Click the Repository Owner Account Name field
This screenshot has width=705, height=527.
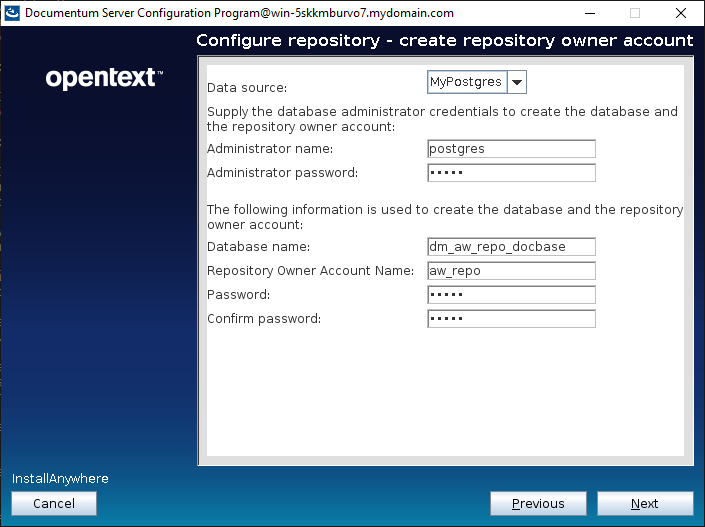[511, 271]
